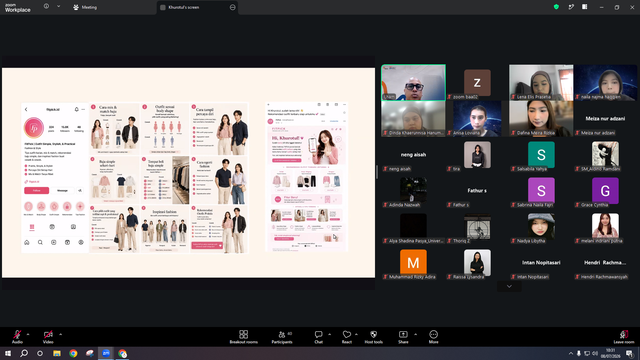This screenshot has width=640, height=360.
Task: Select the active speaker video tile with green border
Action: (413, 82)
